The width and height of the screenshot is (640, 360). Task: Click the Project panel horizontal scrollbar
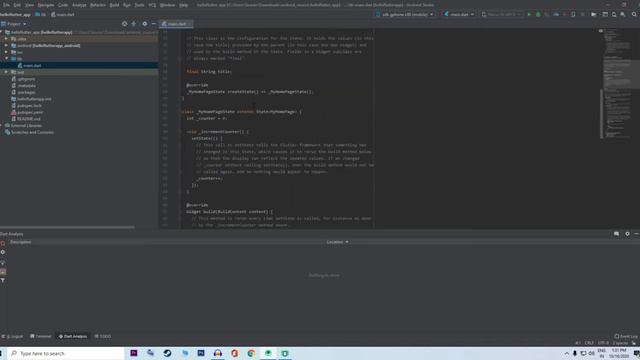67,227
